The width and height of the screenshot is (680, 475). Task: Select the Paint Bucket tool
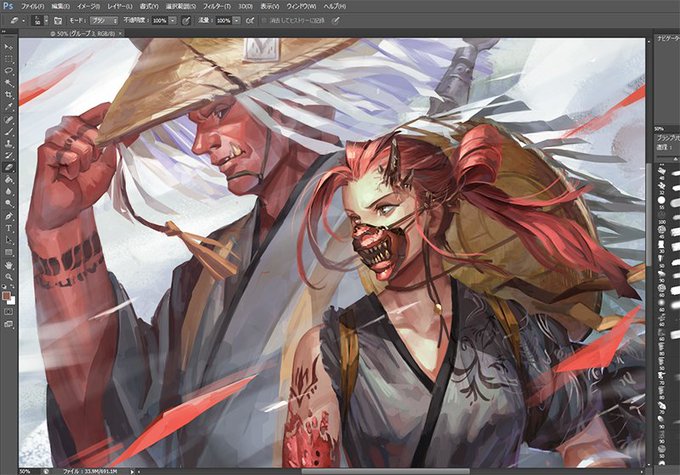pos(8,180)
